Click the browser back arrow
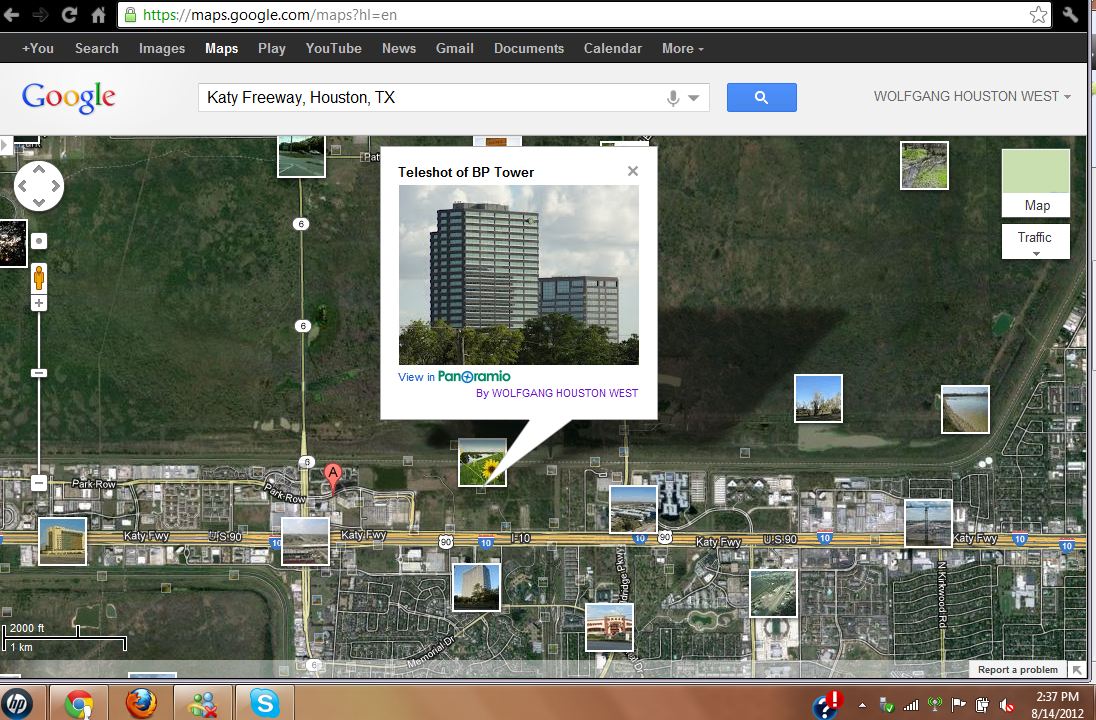Image resolution: width=1096 pixels, height=720 pixels. [x=11, y=14]
